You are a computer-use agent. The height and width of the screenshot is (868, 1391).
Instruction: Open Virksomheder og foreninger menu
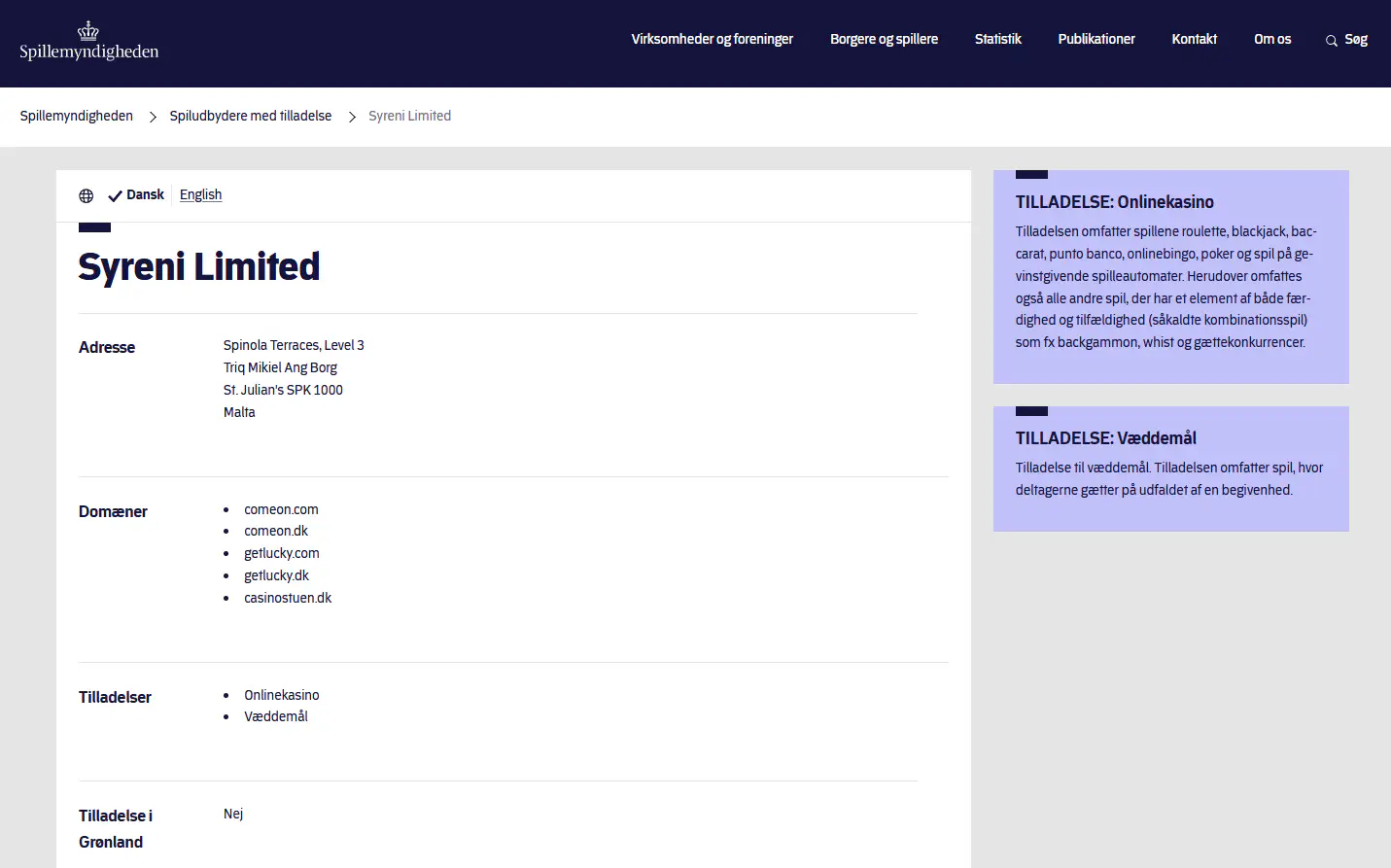[713, 39]
